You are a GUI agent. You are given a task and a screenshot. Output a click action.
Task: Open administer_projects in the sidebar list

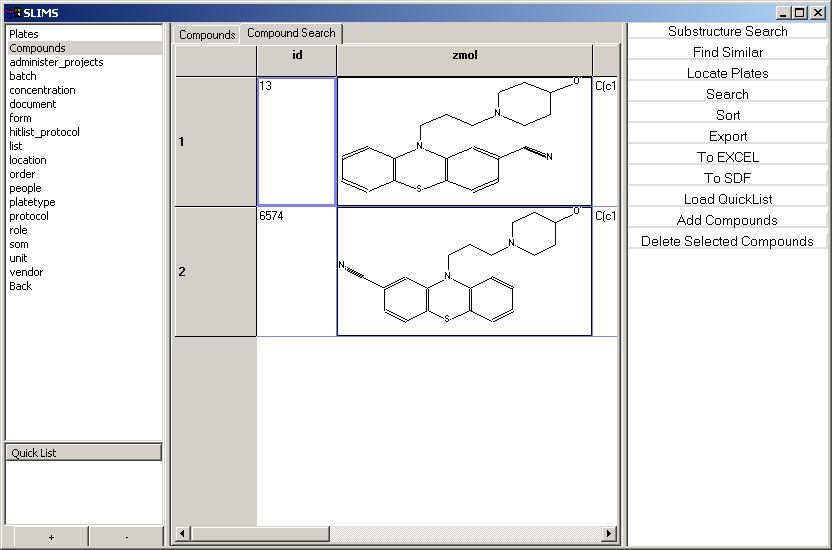(56, 62)
